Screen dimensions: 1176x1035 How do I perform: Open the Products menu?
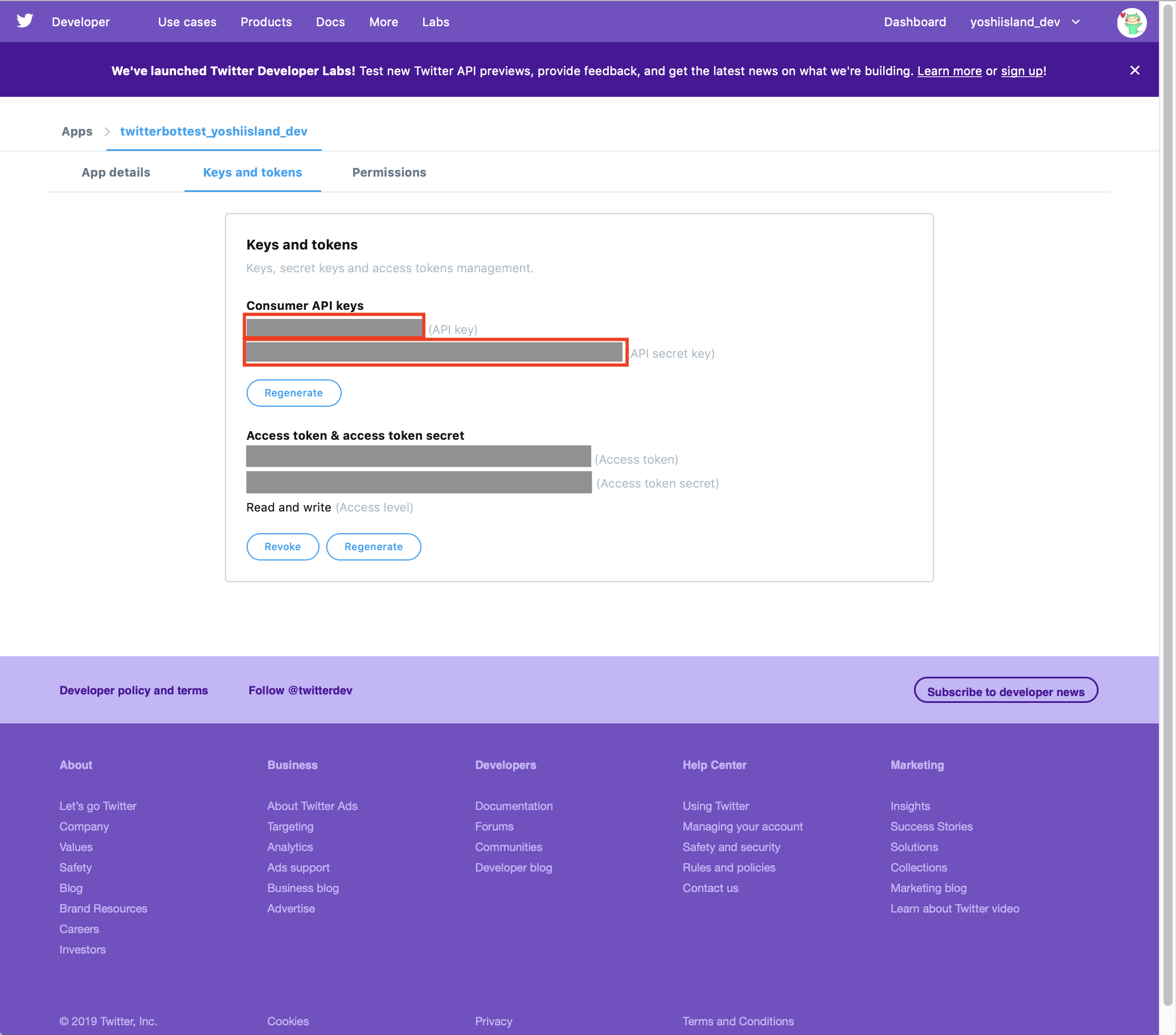(266, 22)
